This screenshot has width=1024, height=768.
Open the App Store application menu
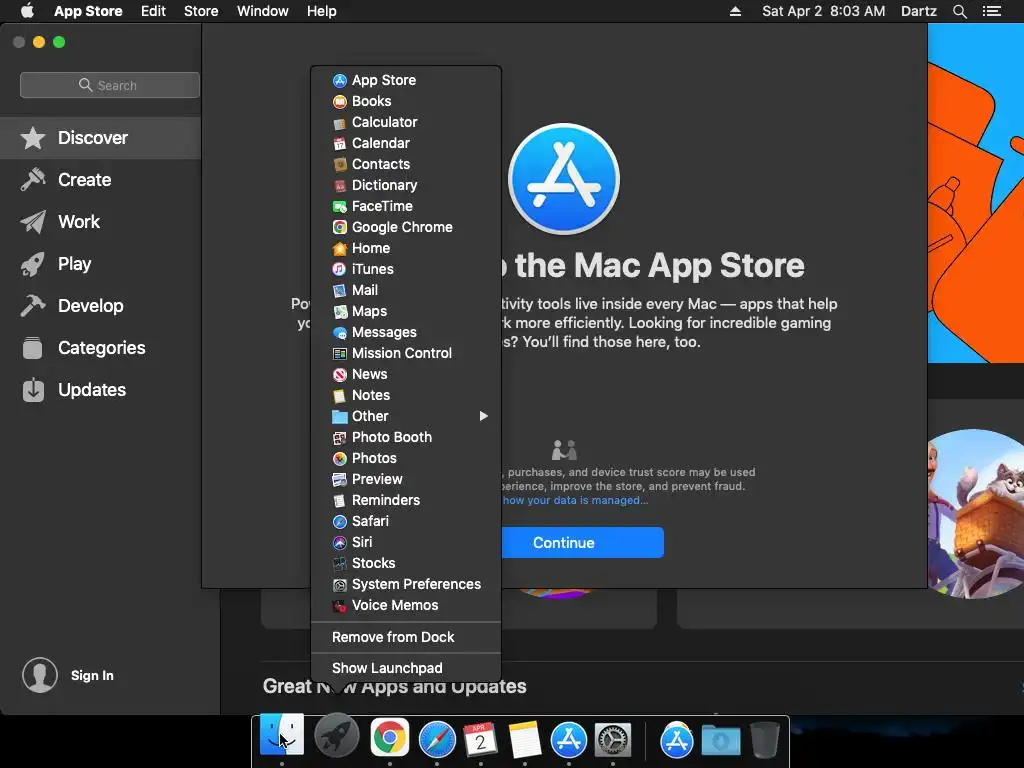88,11
